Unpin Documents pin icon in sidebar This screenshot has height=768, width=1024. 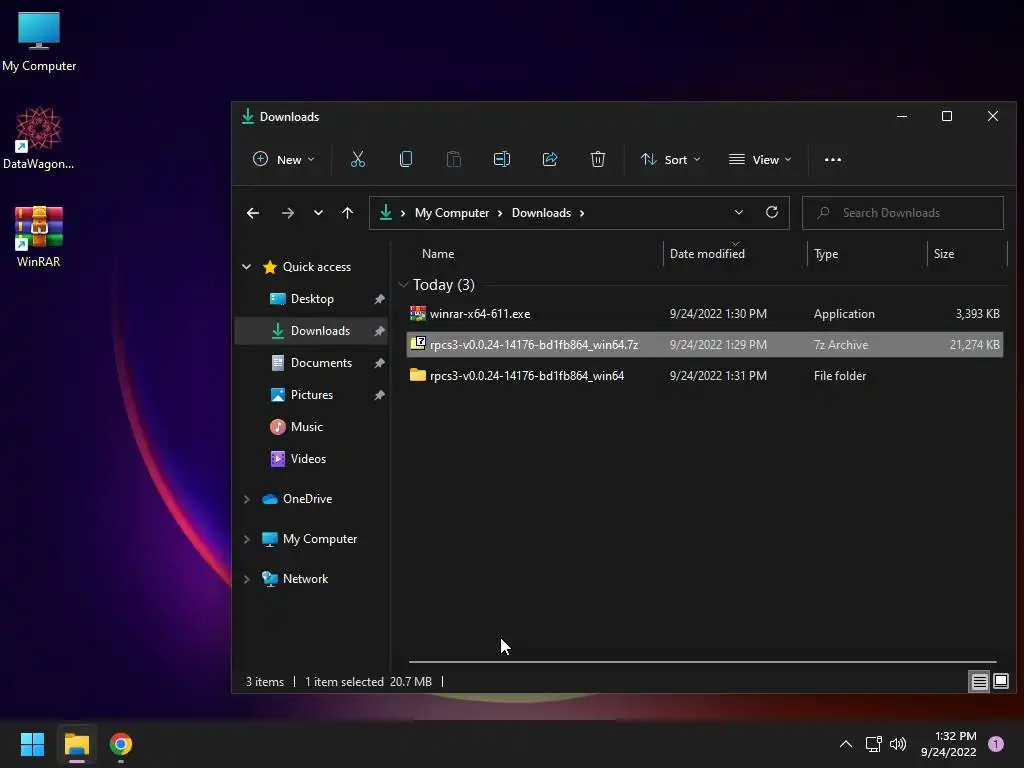click(379, 363)
